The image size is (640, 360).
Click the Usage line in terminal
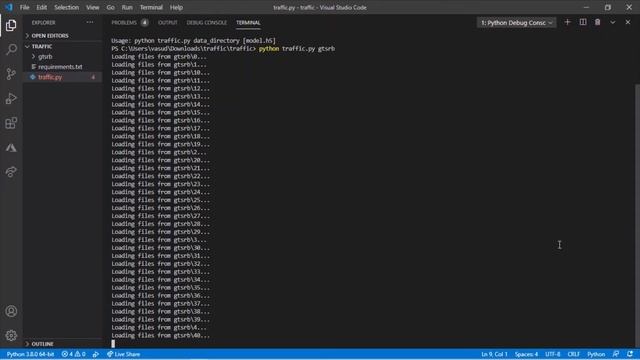click(x=193, y=41)
